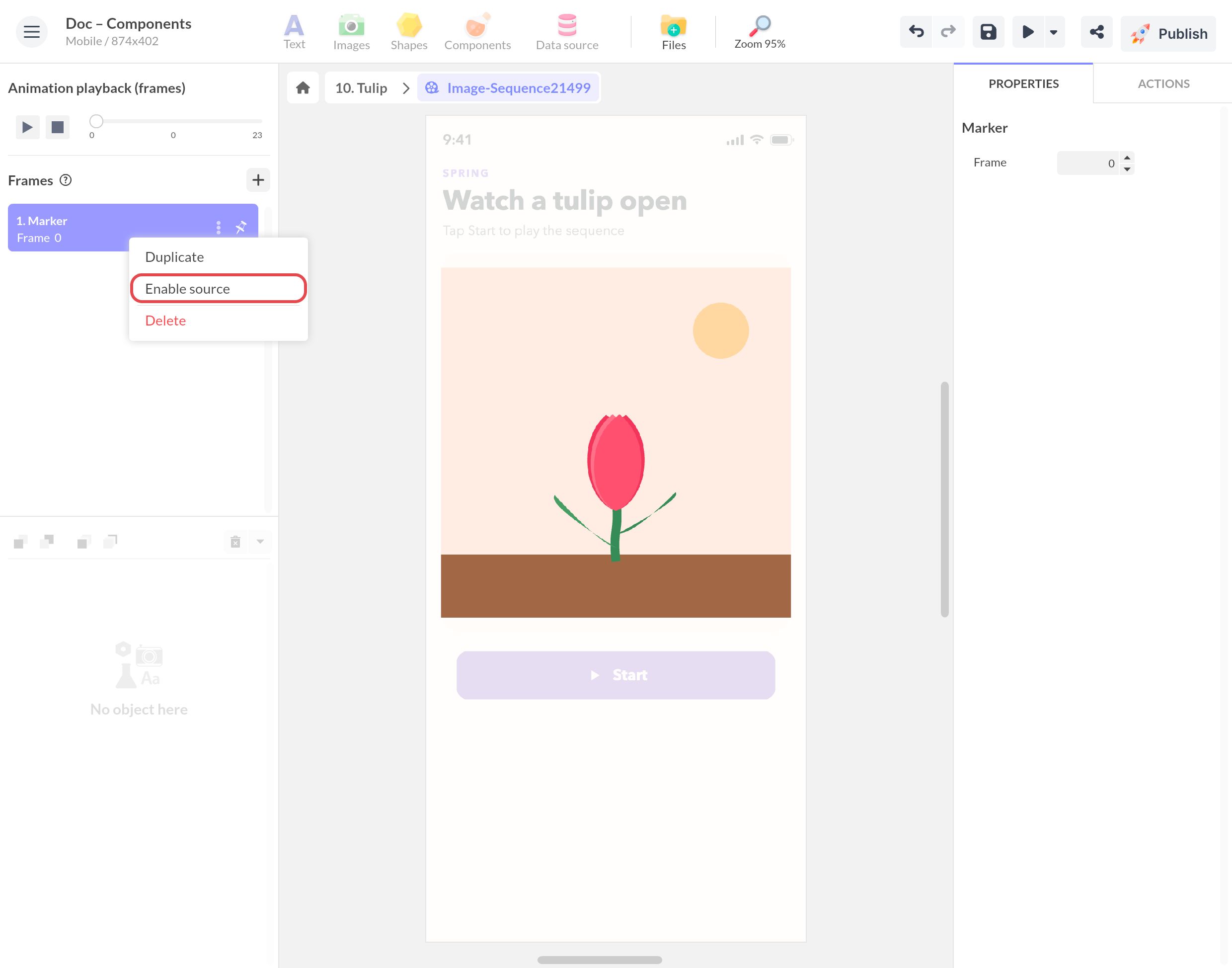Click the canvas horizontal scrollbar

tap(599, 960)
